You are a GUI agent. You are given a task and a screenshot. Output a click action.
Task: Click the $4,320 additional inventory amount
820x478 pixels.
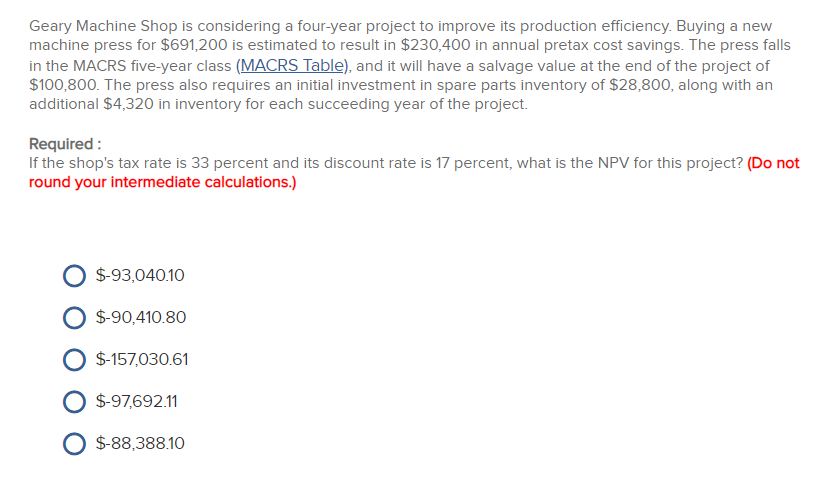tap(129, 104)
